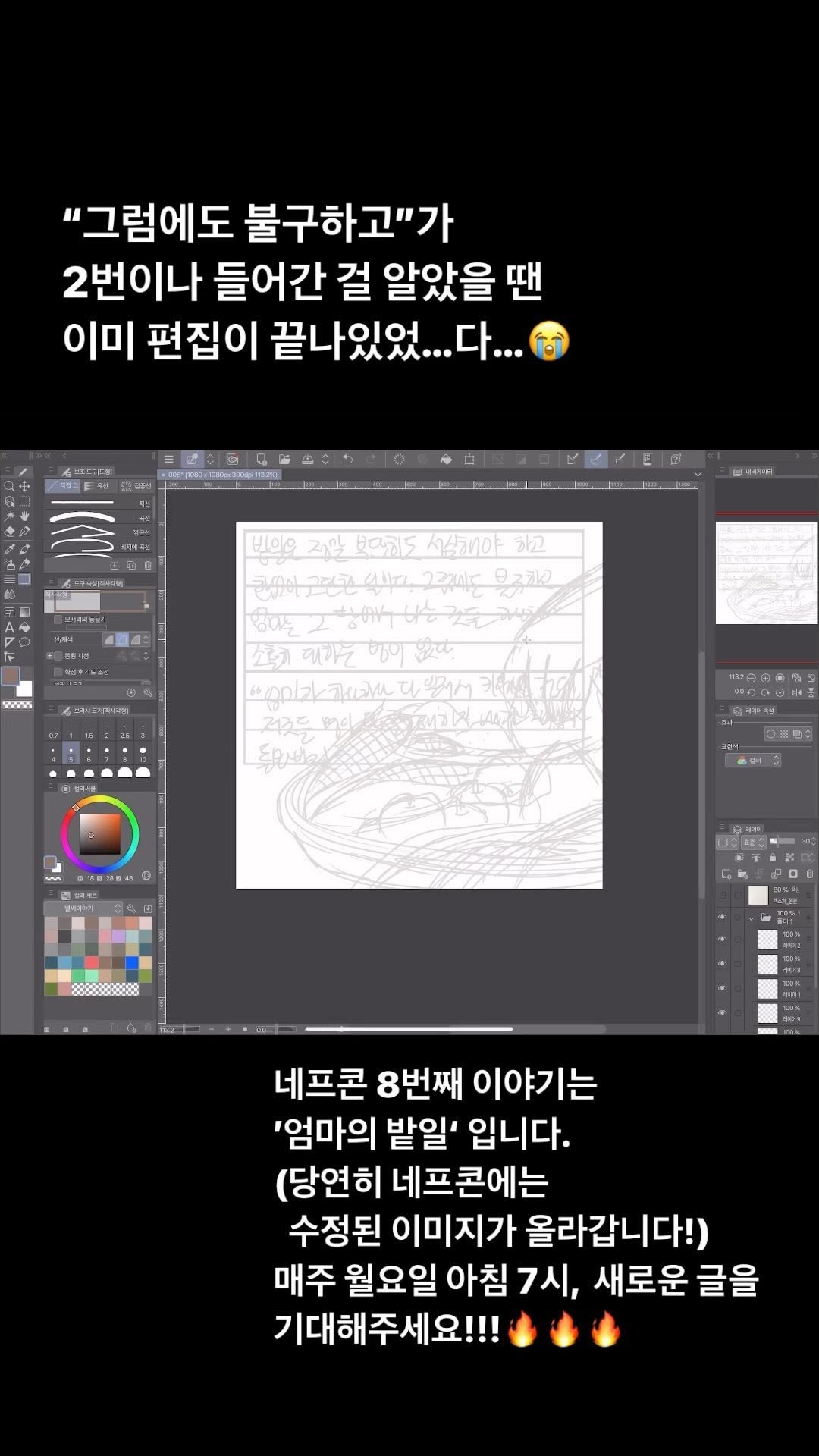Hide the 레이어 2 layer via eye icon
Screen dimensions: 819x1456
point(722,939)
